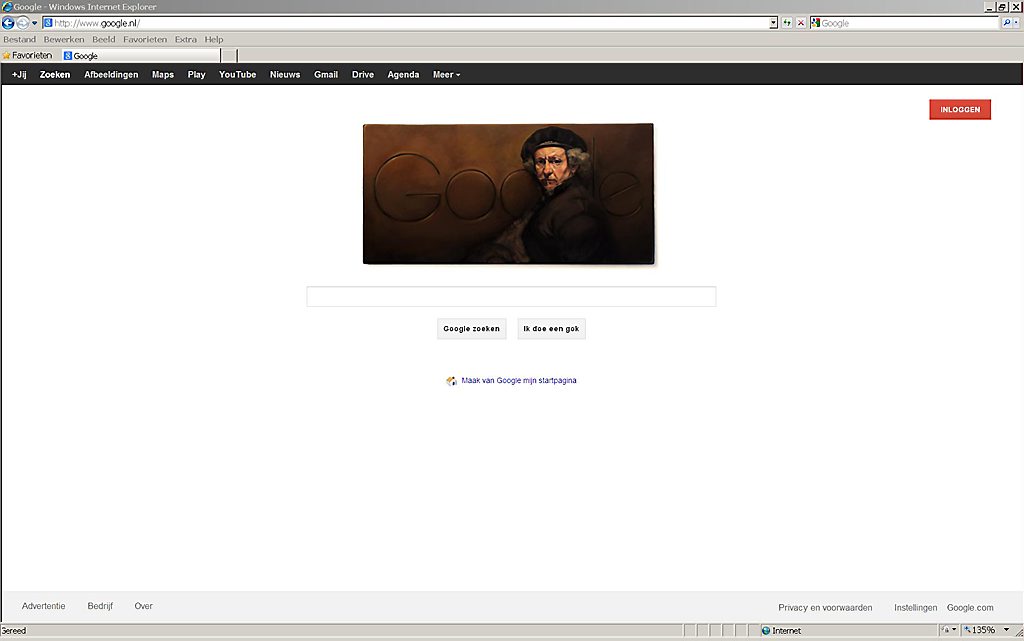Open the Help menu

(x=214, y=39)
